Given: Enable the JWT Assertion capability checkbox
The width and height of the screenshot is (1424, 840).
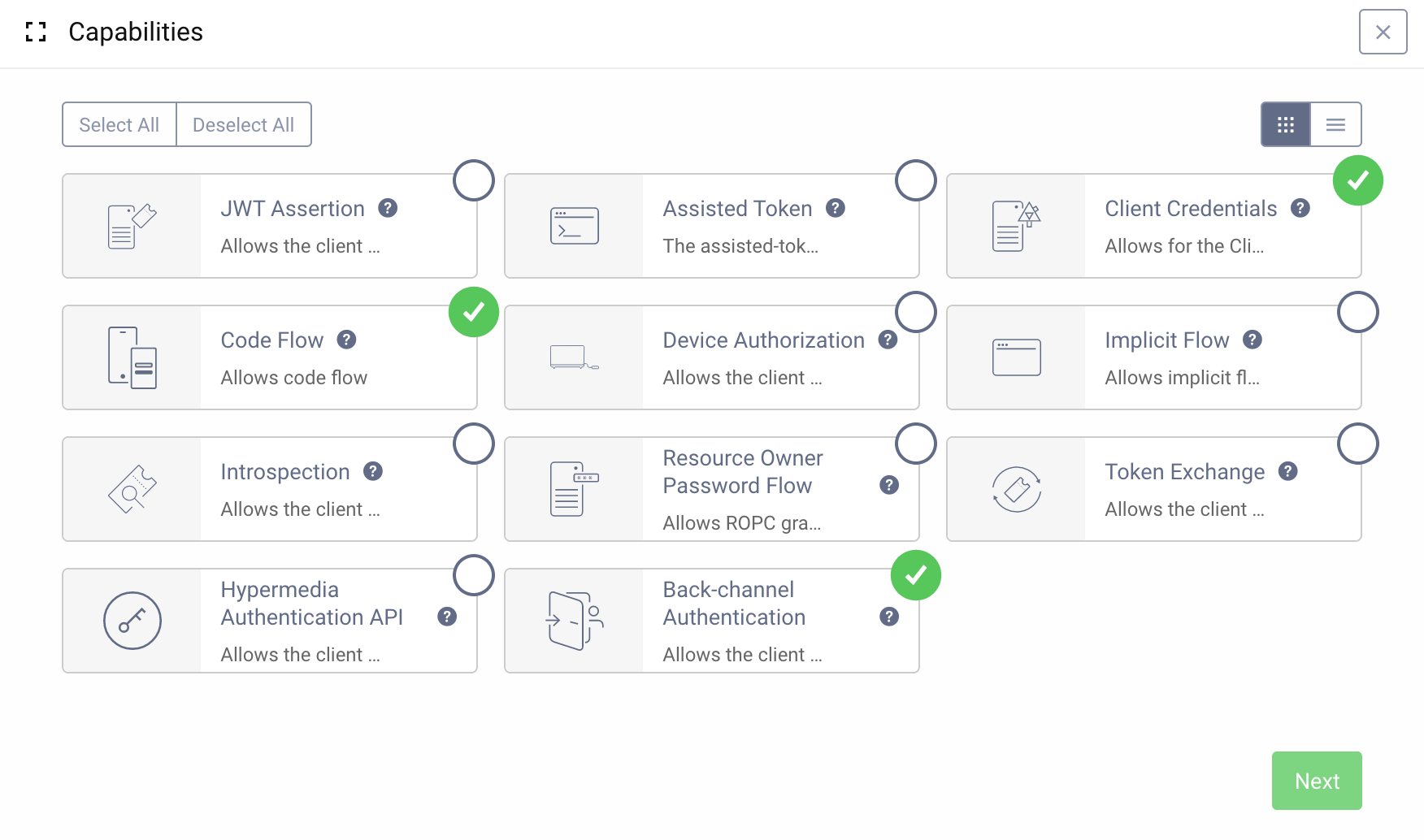Looking at the screenshot, I should click(x=474, y=180).
